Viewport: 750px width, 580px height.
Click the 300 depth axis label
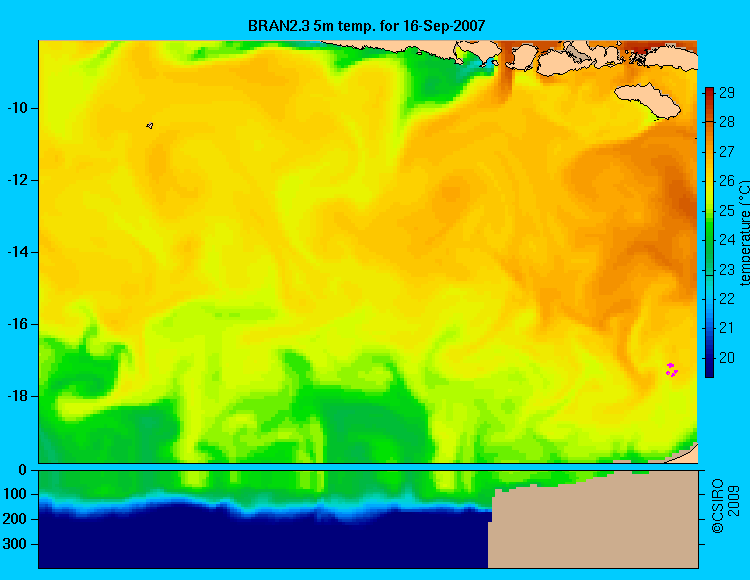click(15, 544)
